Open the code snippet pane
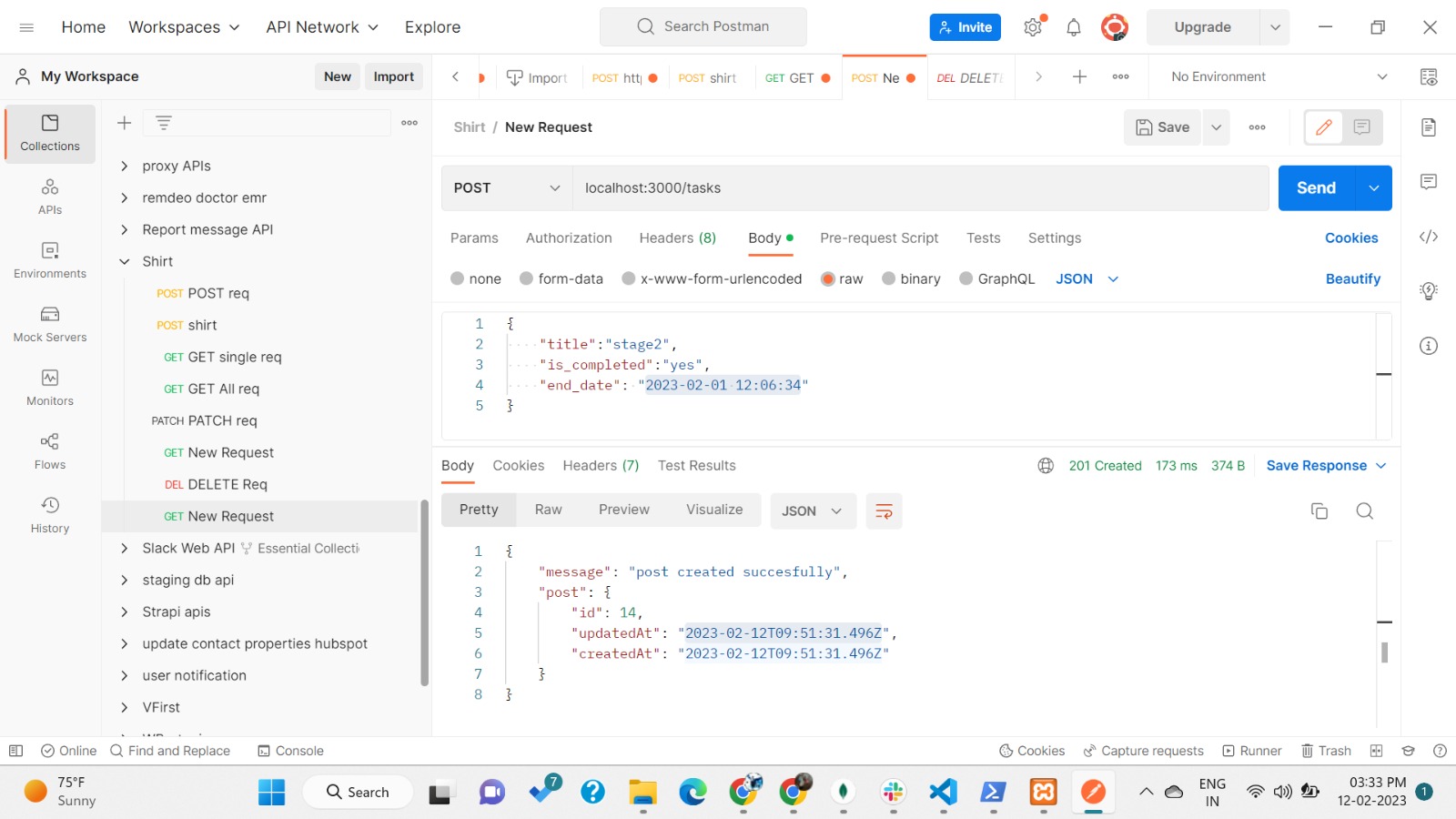The height and width of the screenshot is (819, 1456). click(x=1429, y=237)
